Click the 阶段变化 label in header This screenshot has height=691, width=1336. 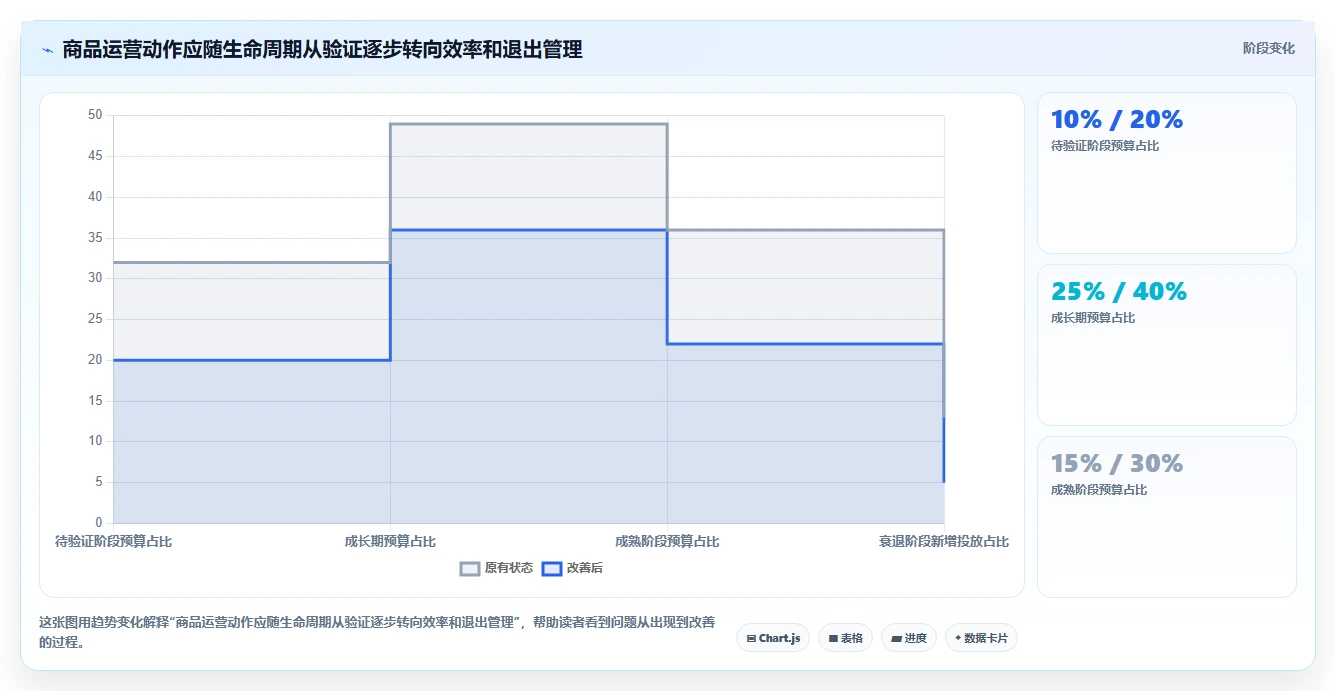[1268, 49]
